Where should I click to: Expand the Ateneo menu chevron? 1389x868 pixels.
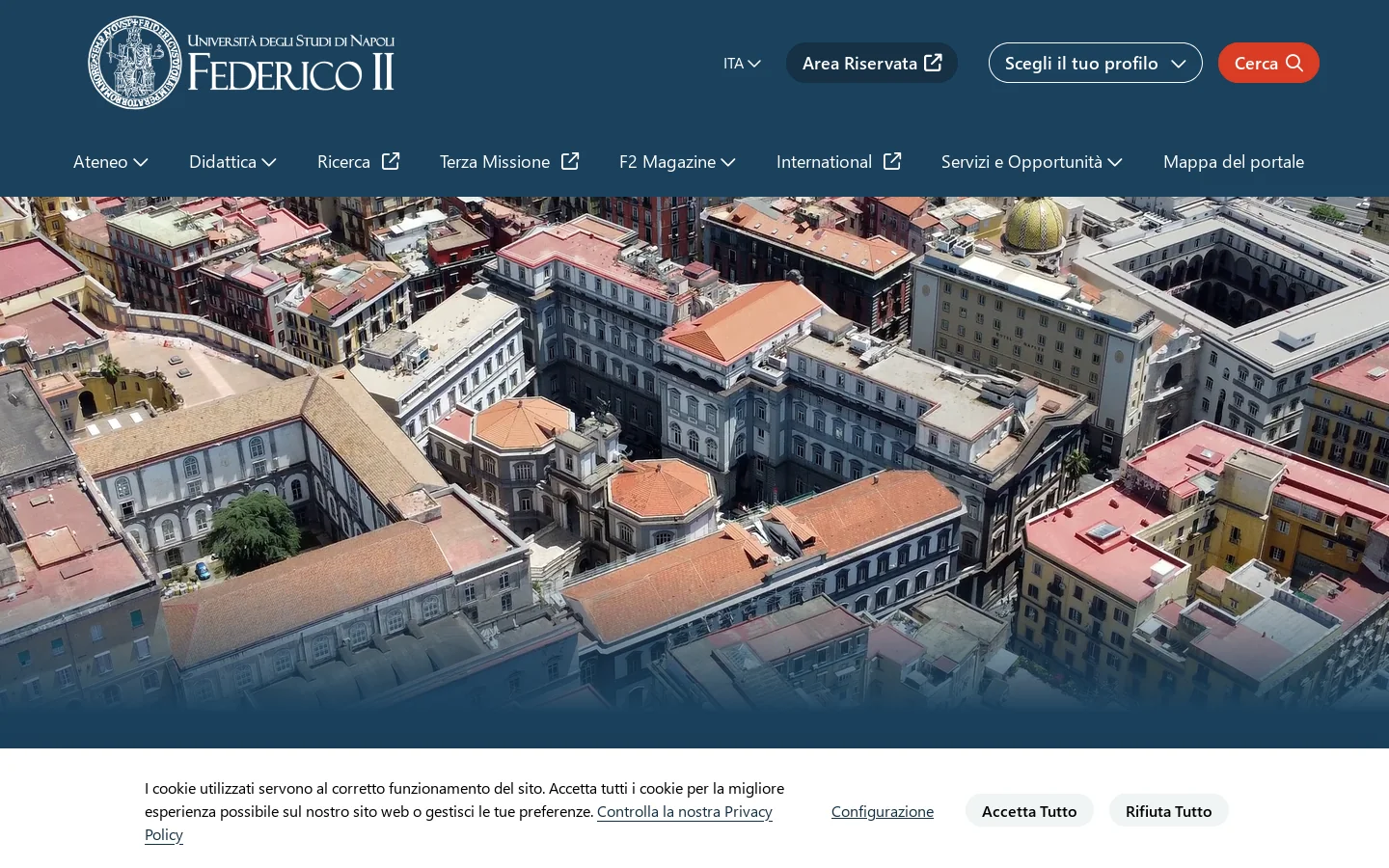click(x=141, y=162)
